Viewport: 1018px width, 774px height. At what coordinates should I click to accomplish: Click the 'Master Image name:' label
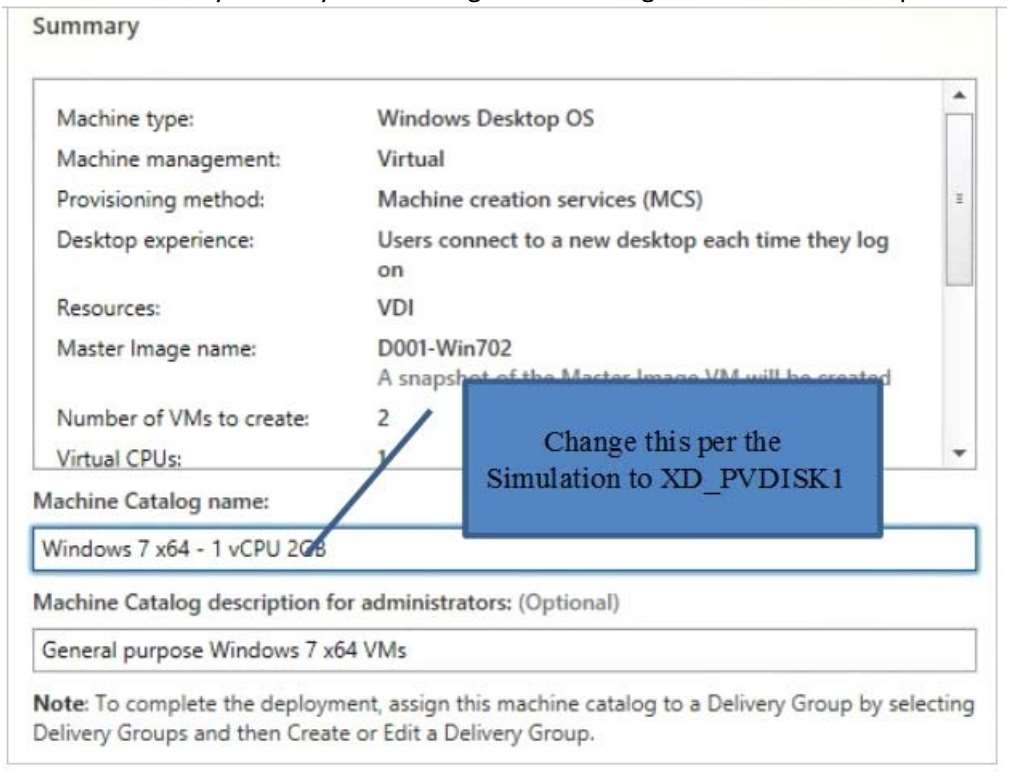coord(156,349)
